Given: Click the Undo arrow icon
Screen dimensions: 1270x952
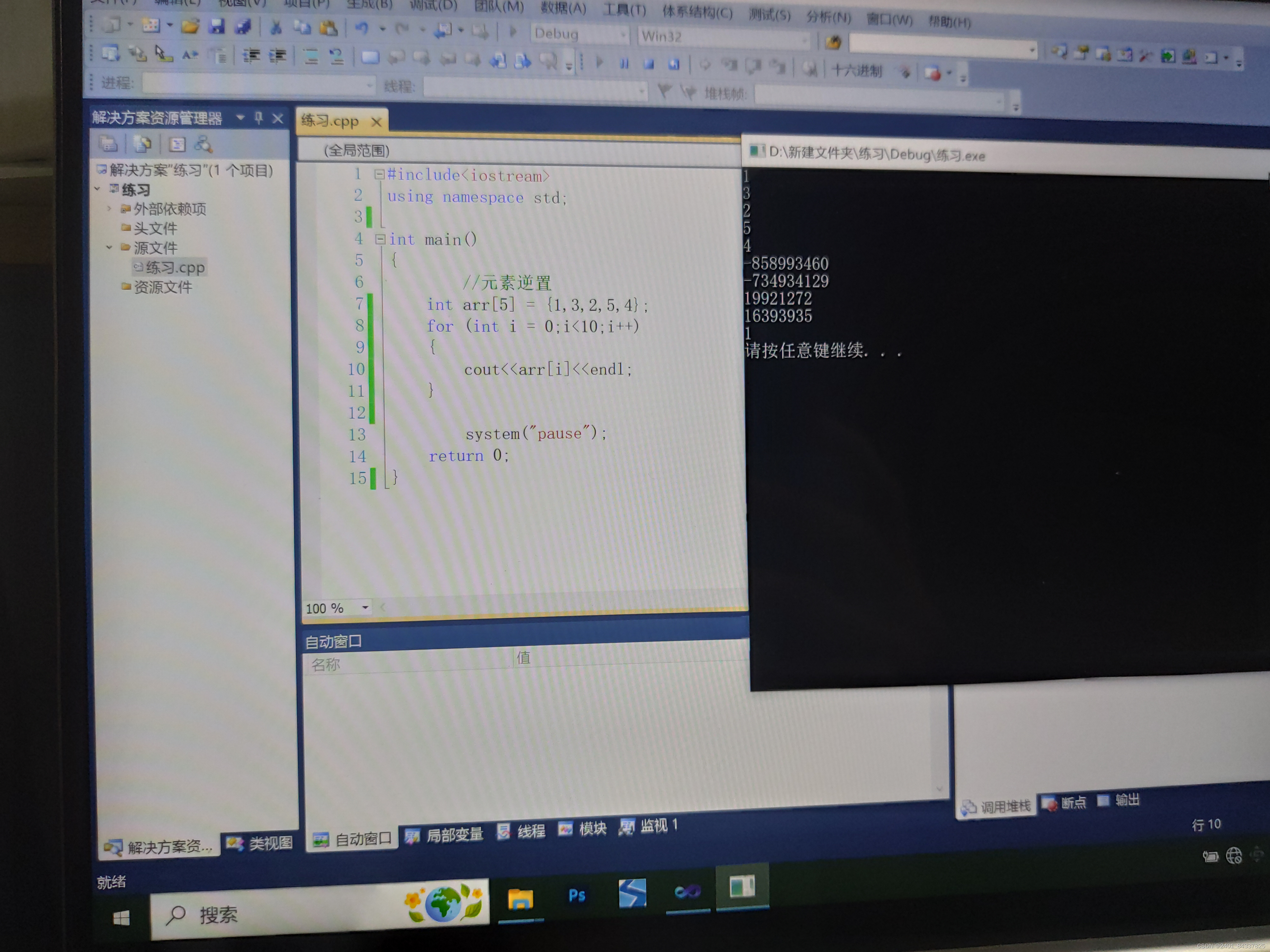Looking at the screenshot, I should pyautogui.click(x=361, y=28).
